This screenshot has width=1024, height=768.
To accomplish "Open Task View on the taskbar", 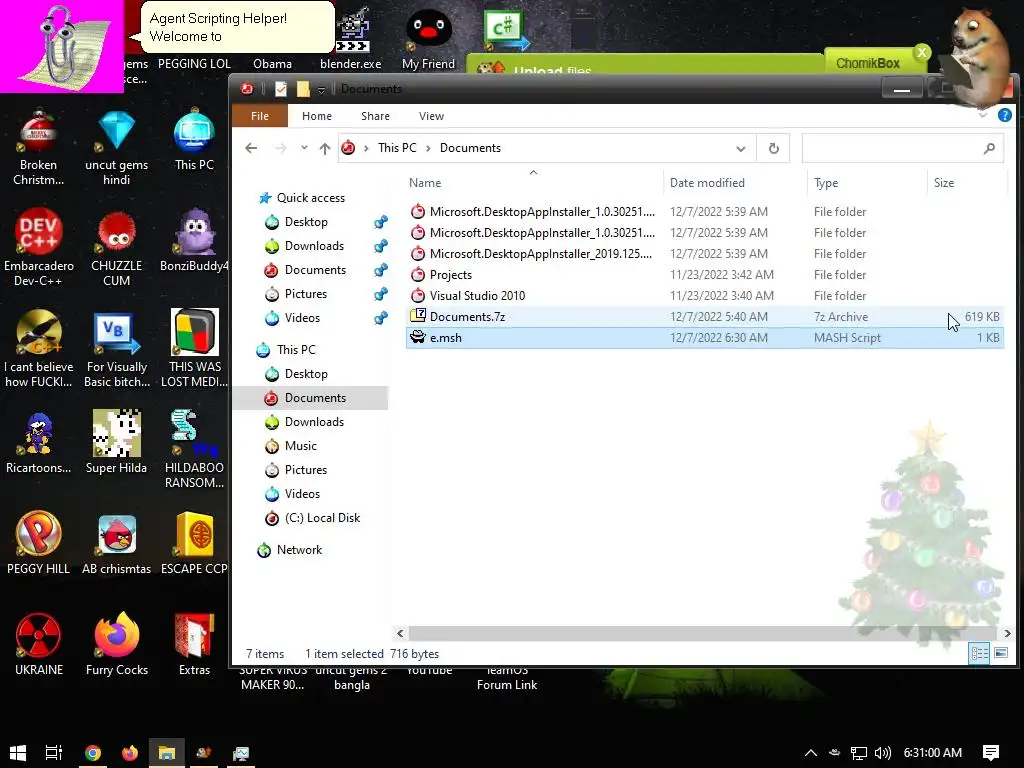I will click(54, 752).
